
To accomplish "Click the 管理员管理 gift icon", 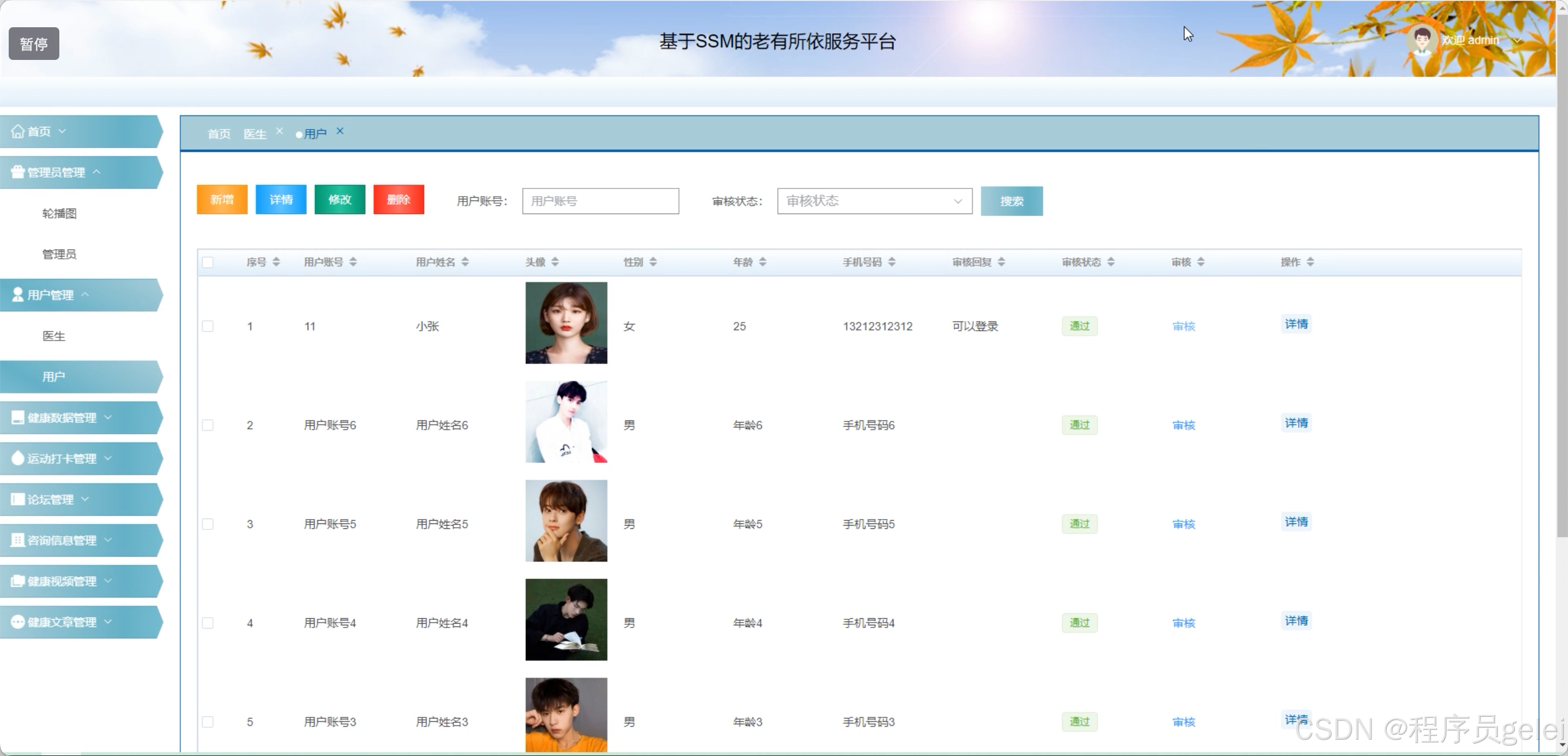I will click(17, 173).
